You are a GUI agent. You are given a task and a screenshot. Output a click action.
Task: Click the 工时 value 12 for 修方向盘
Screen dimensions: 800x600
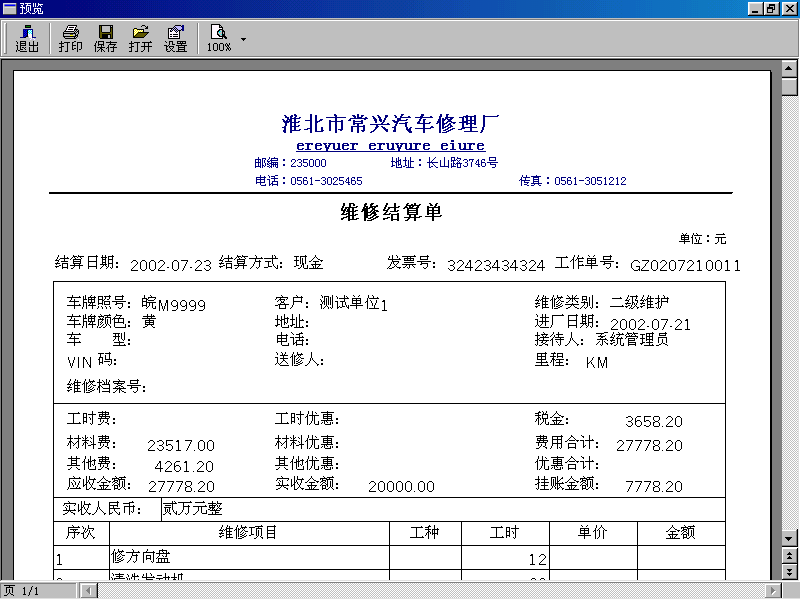538,560
